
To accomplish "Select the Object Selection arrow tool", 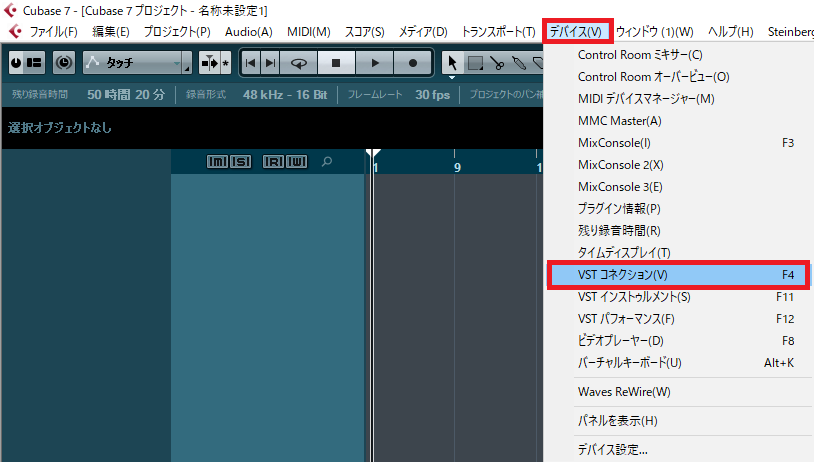I will [x=452, y=63].
